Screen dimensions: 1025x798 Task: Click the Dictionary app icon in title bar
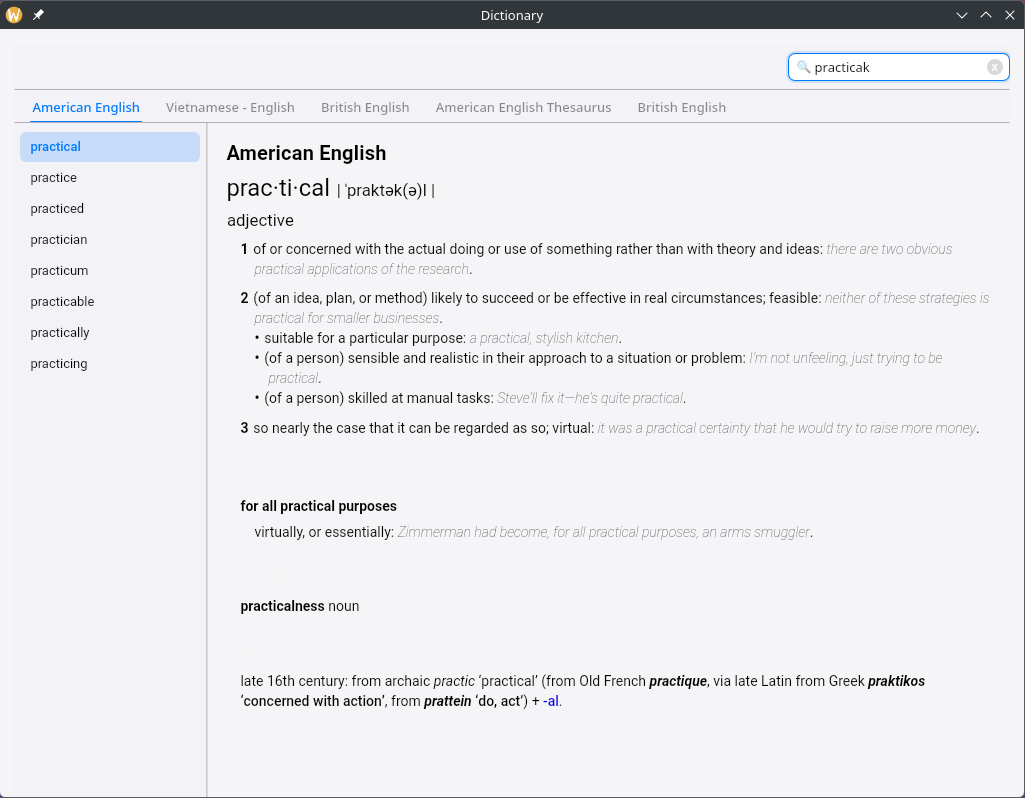(x=14, y=15)
